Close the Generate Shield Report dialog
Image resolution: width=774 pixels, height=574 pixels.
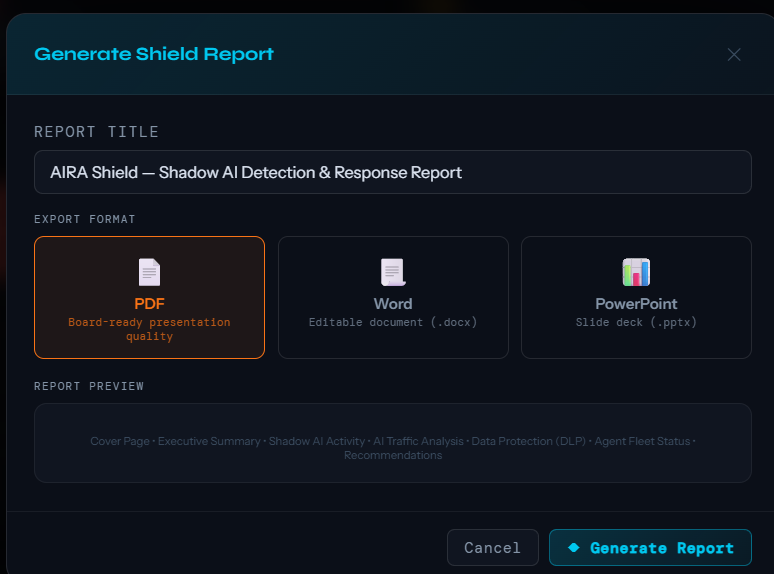(734, 54)
